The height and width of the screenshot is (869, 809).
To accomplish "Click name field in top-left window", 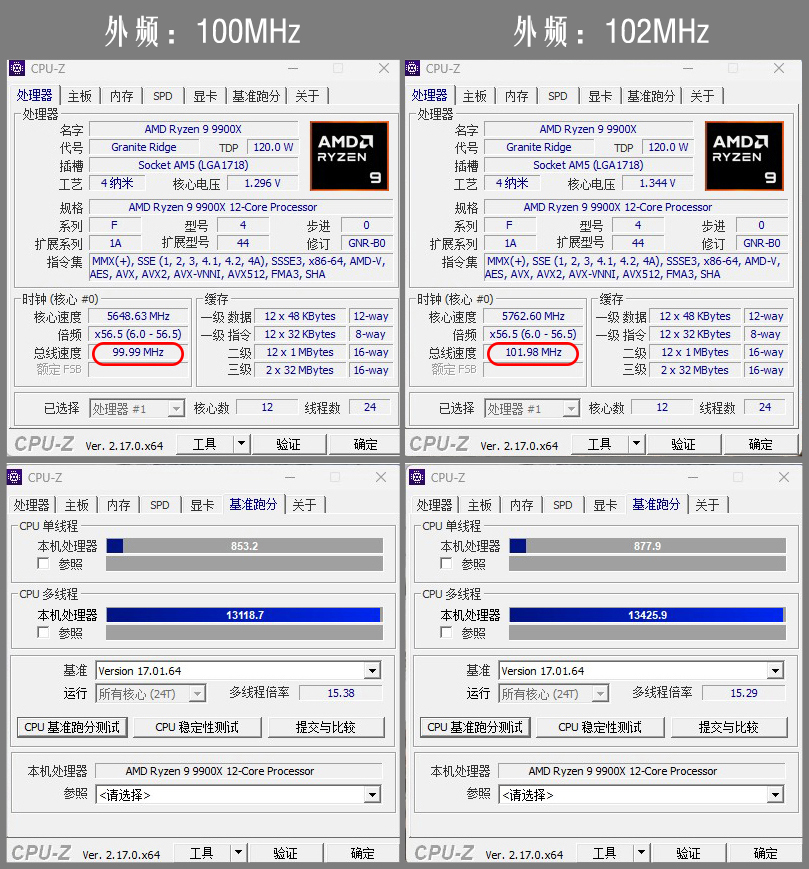I will point(193,129).
